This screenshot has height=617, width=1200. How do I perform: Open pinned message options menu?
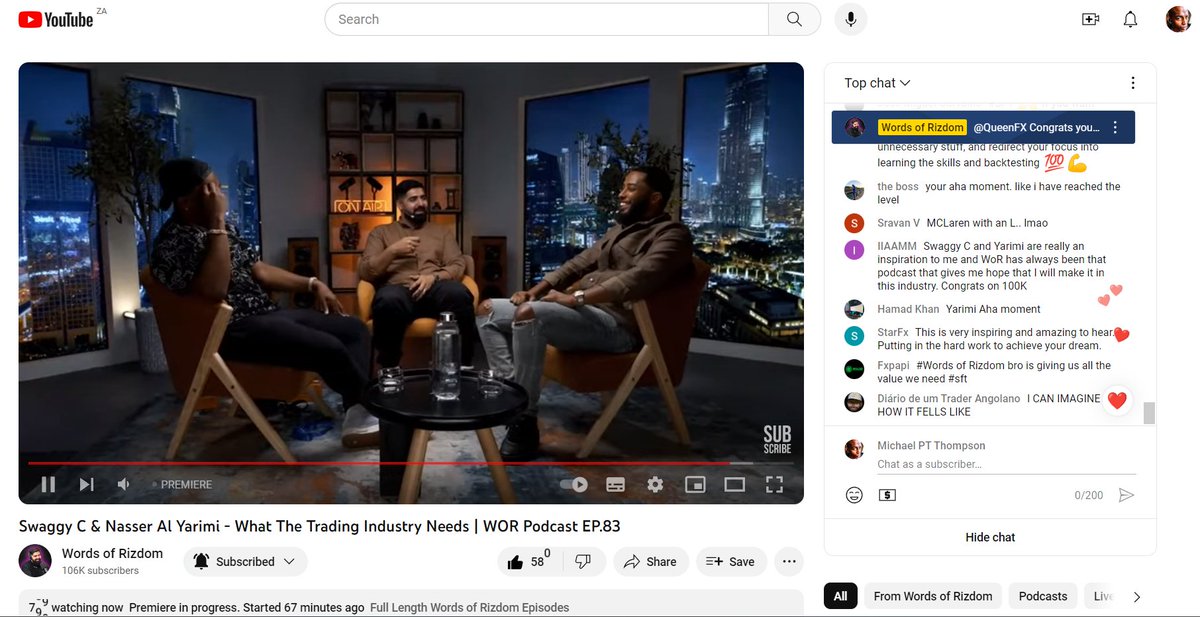tap(1115, 128)
